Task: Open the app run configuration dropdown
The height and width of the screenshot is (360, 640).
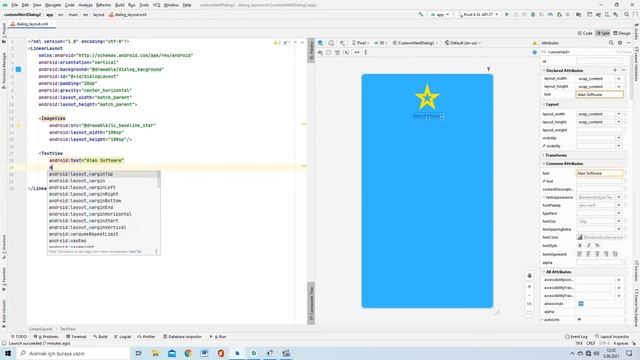Action: click(x=440, y=15)
